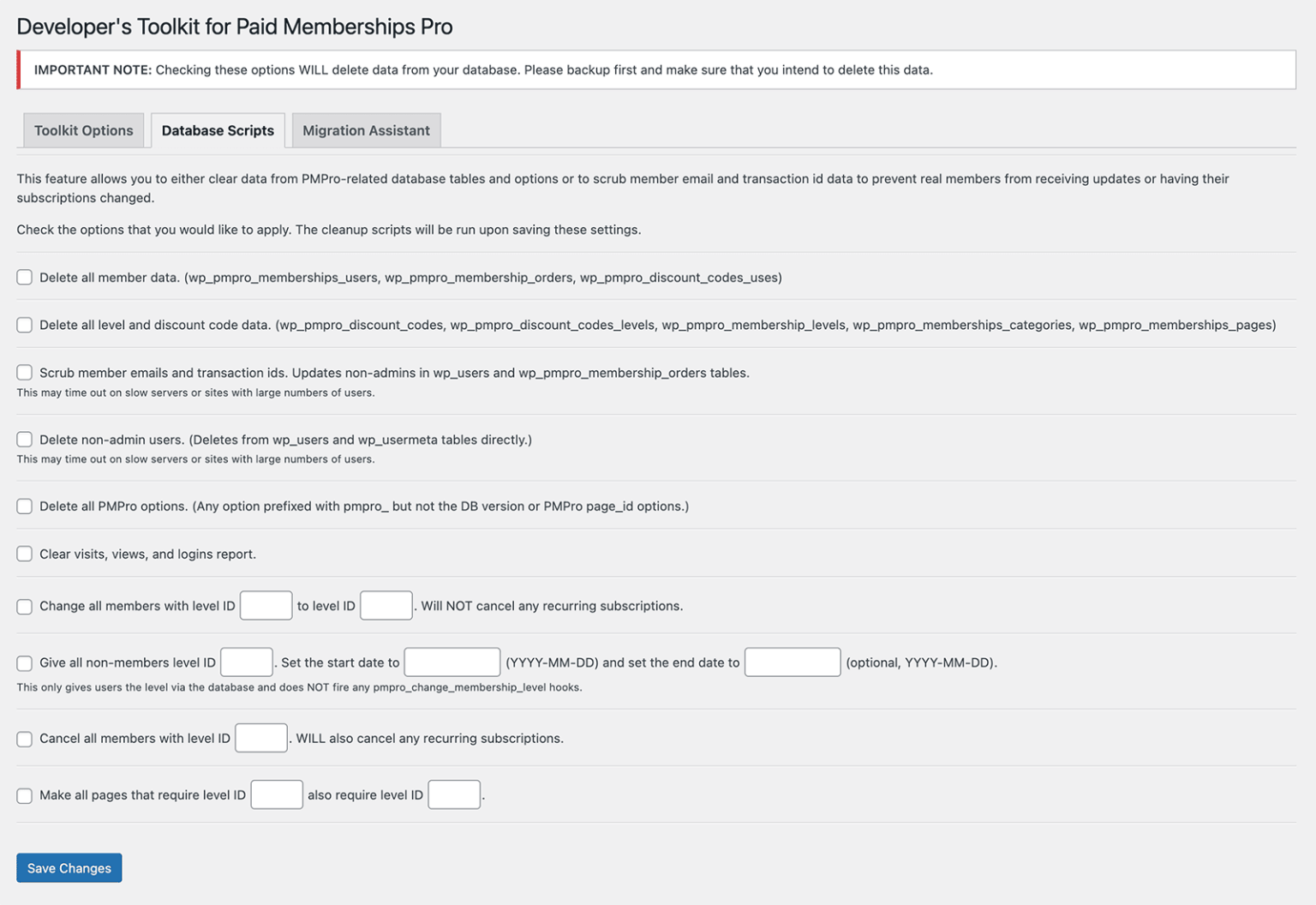Switch to the Toolkit Options tab
Screen dimensions: 1316x905
(83, 130)
